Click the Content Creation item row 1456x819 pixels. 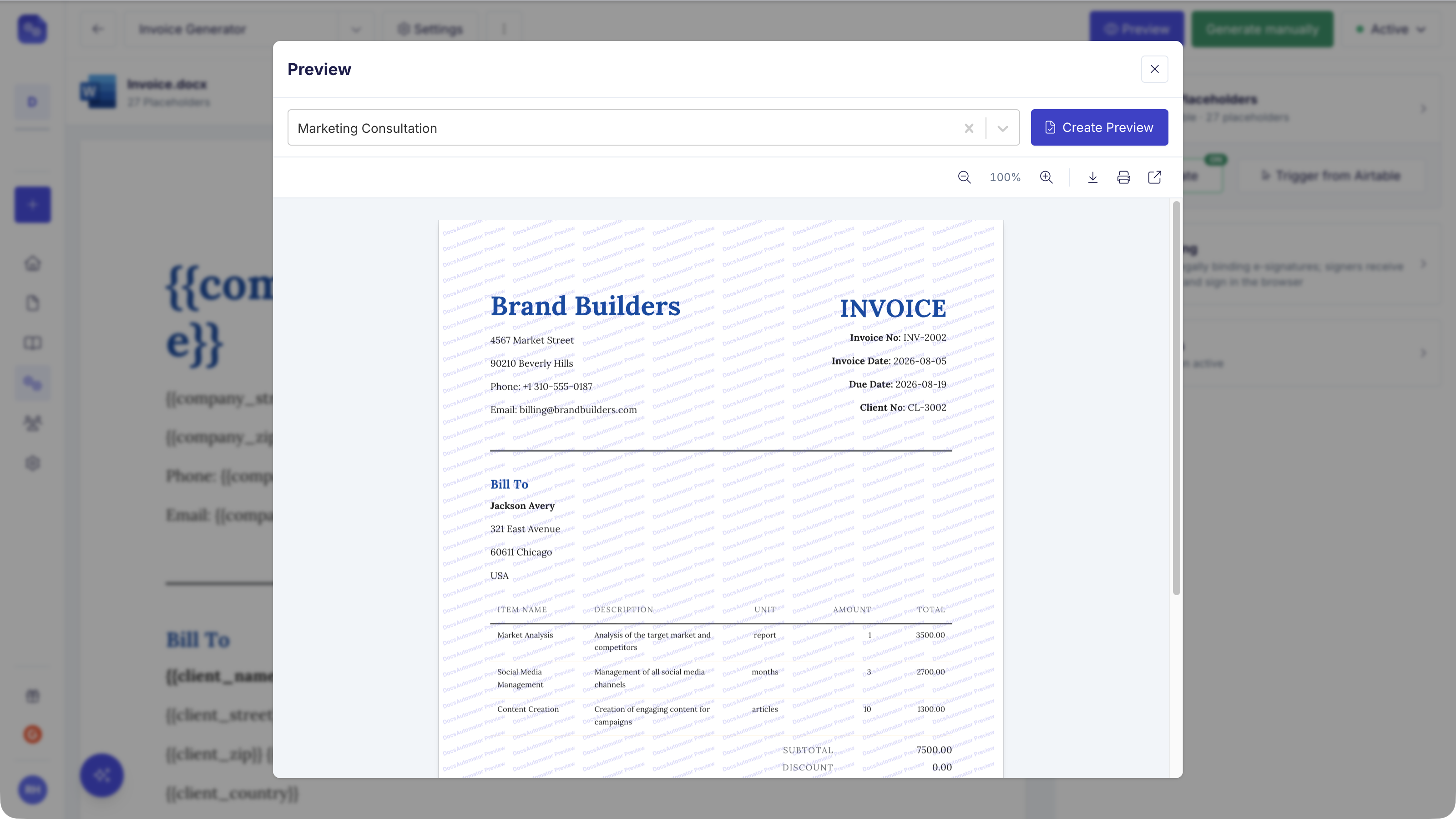click(x=721, y=716)
